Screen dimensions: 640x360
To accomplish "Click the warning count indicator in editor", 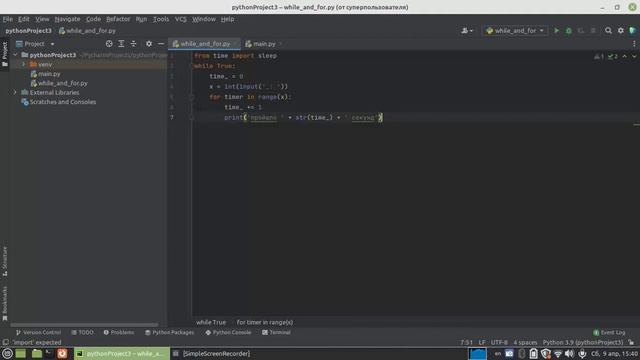I will 599,56.
